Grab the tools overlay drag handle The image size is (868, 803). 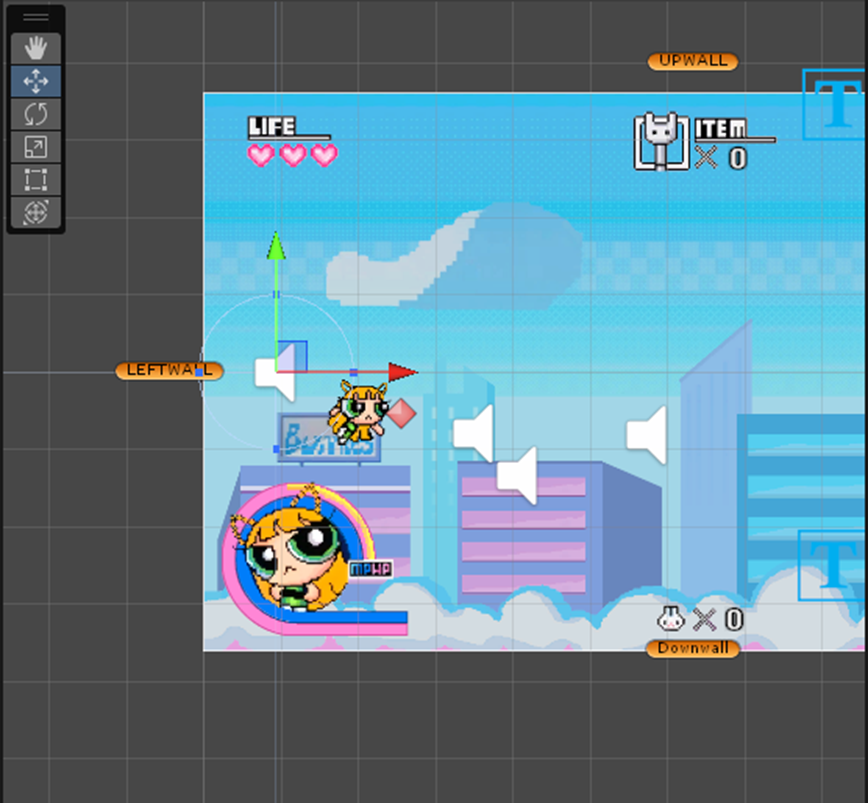click(35, 18)
